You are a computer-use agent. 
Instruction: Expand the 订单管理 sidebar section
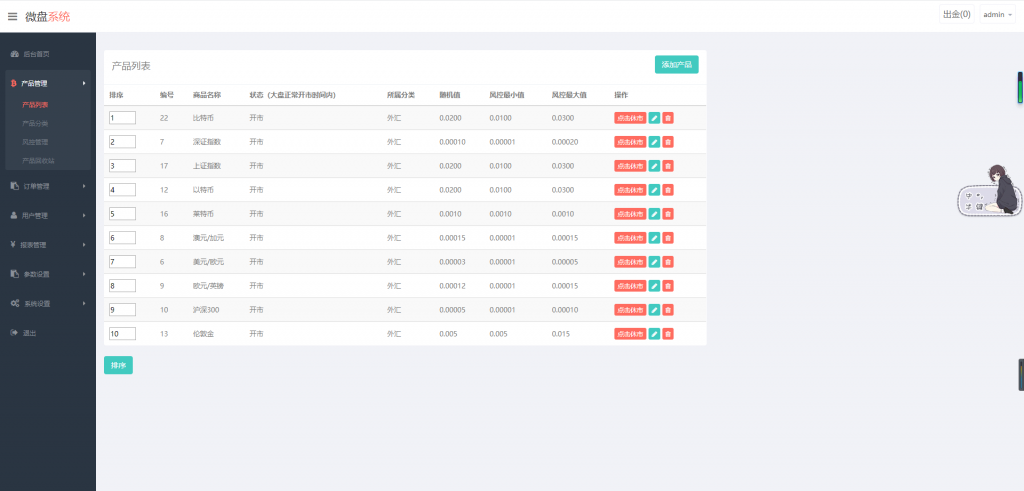(x=48, y=186)
